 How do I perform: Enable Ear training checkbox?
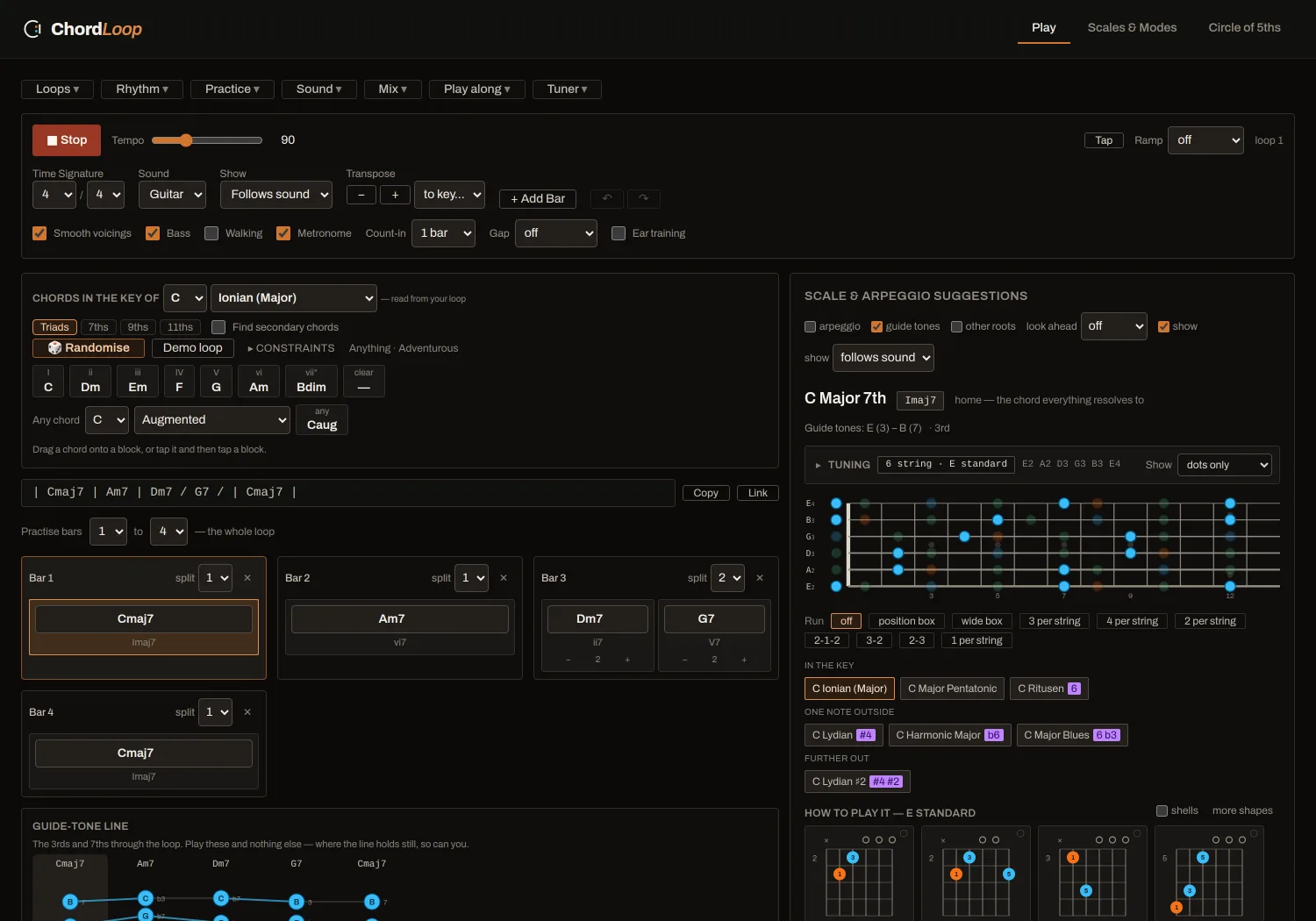[x=619, y=233]
